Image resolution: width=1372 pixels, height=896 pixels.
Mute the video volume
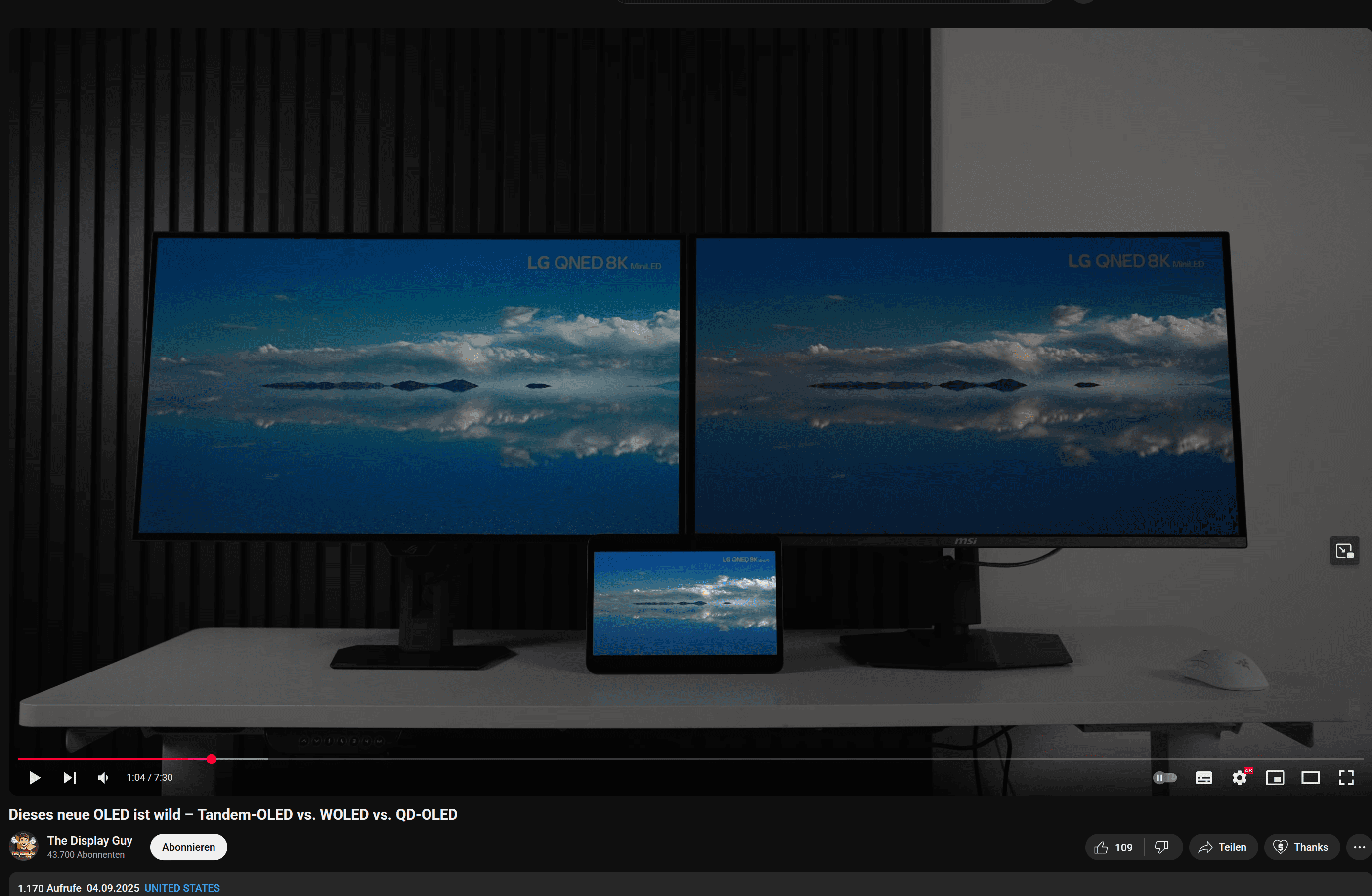(x=103, y=778)
